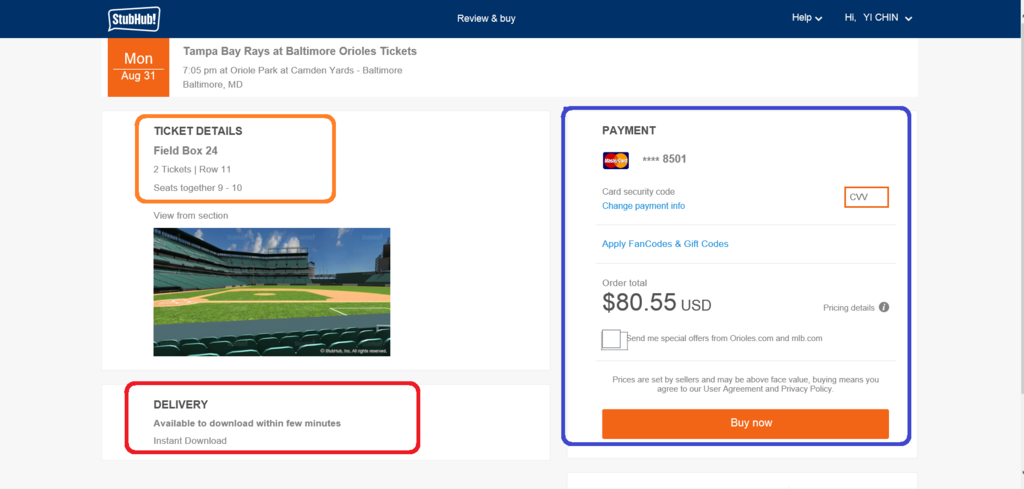Click the Instant Download delivery text
The height and width of the screenshot is (489, 1024).
pyautogui.click(x=190, y=441)
